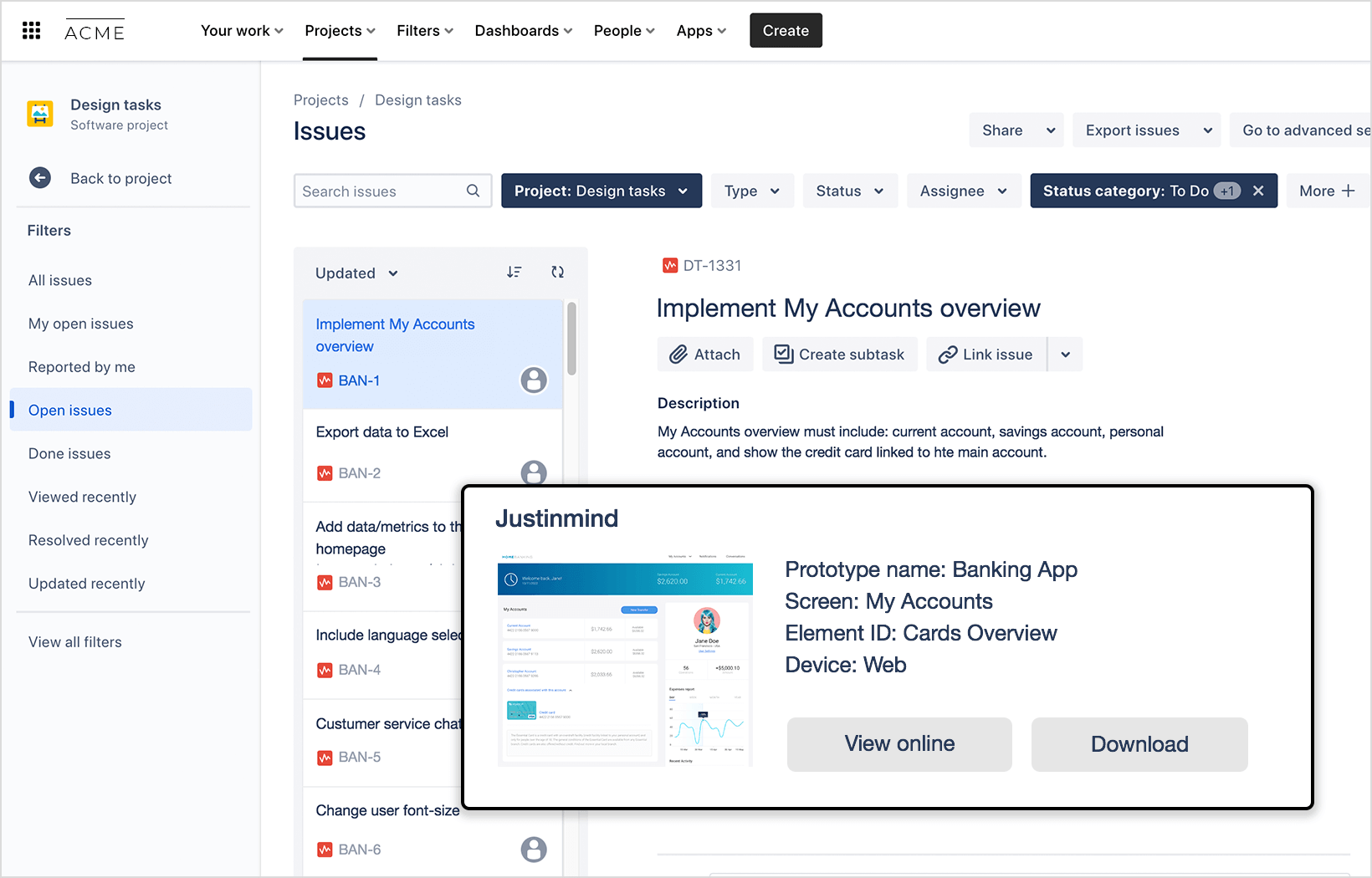
Task: Open issue Export data to Excel
Action: coord(382,431)
